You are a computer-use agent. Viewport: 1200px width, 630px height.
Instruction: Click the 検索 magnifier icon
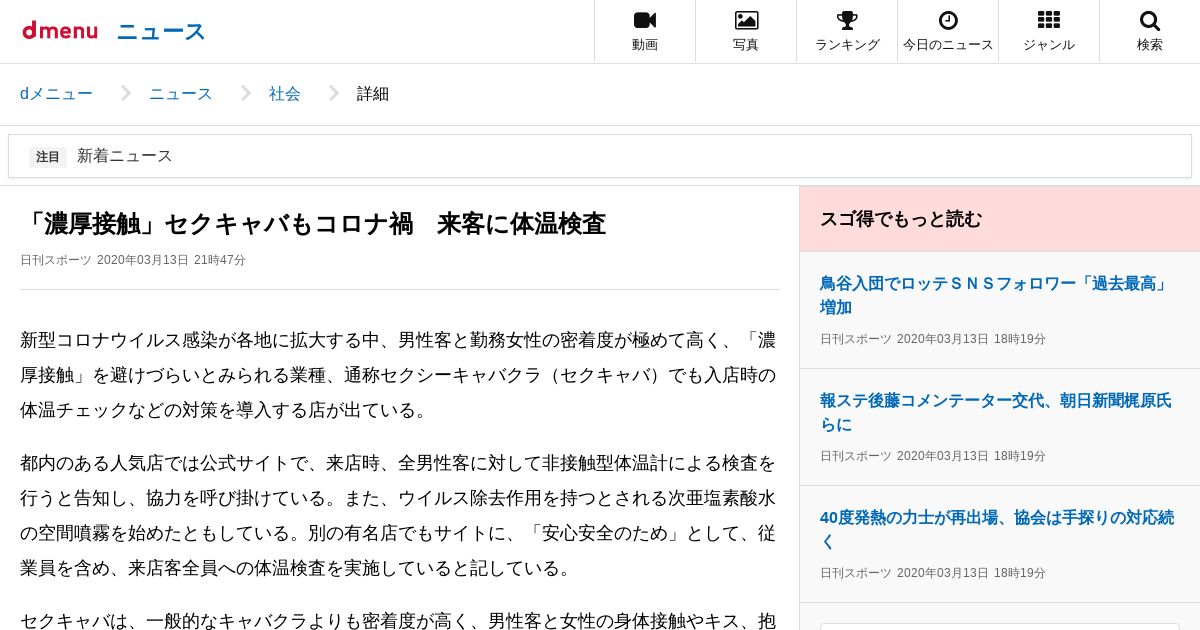[1150, 20]
